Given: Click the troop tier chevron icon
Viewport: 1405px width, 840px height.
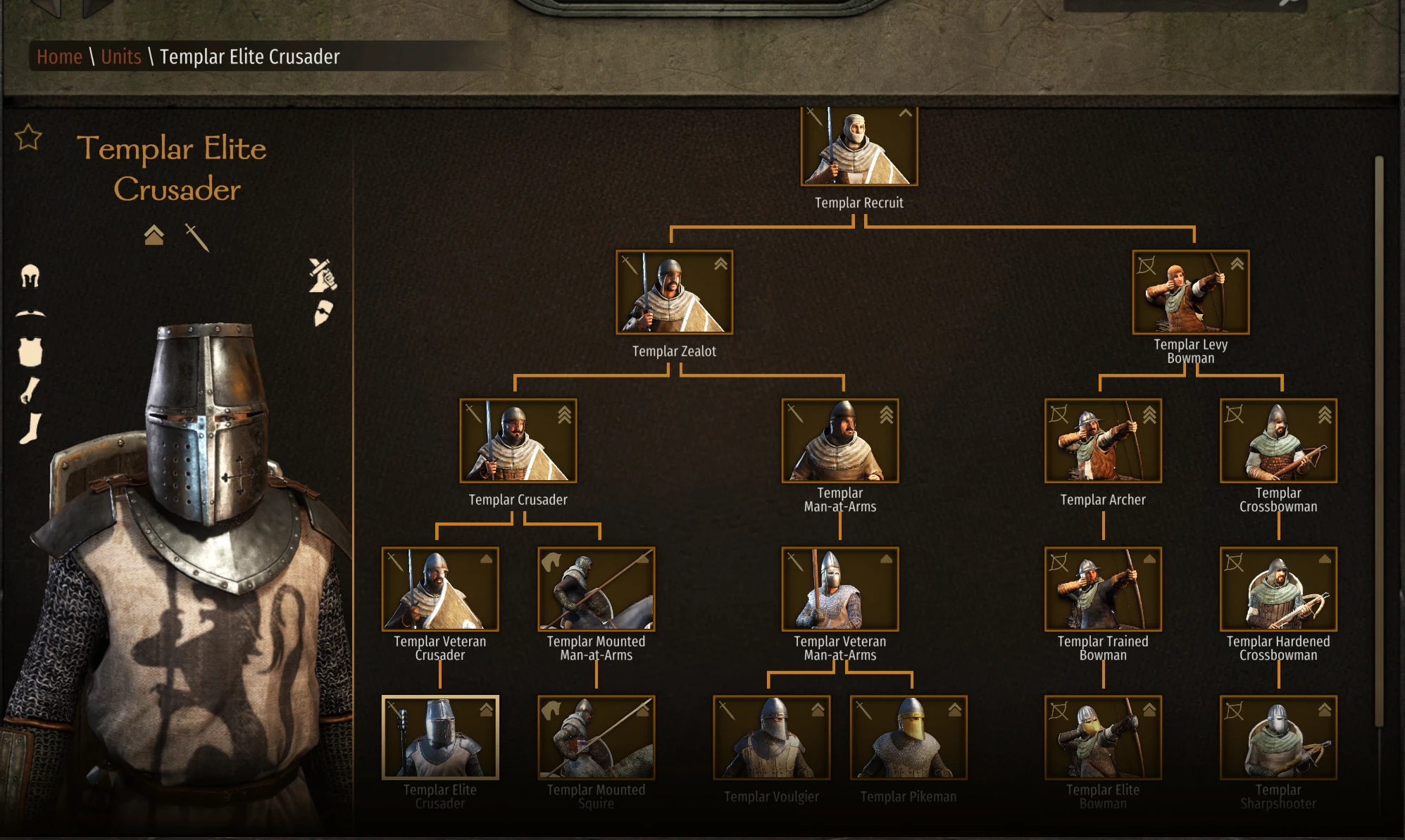Looking at the screenshot, I should coord(154,235).
